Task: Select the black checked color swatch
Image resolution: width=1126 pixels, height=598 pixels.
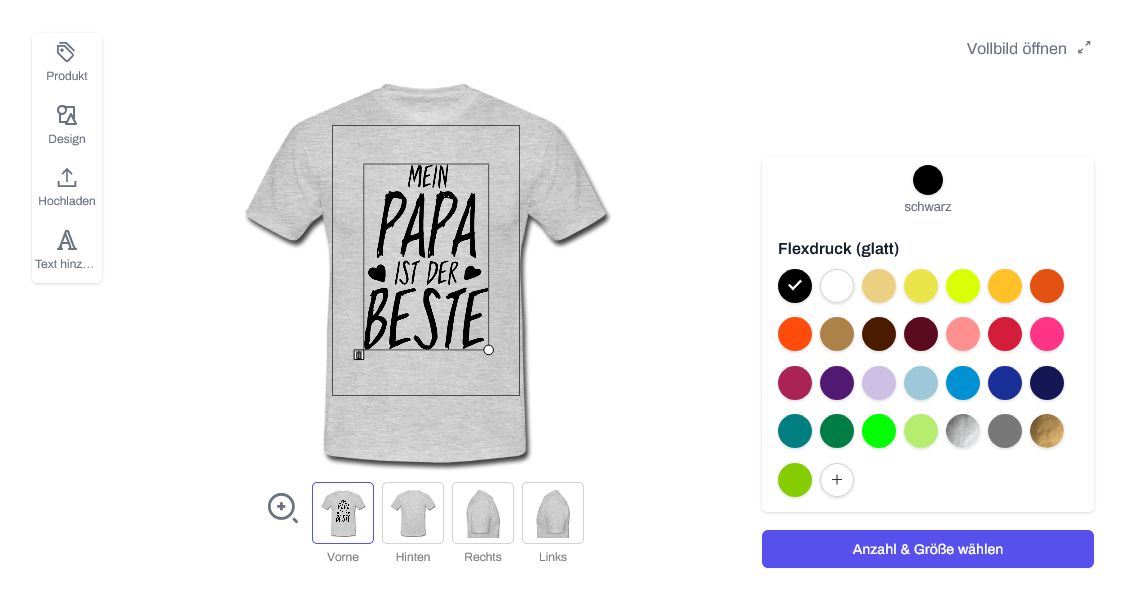Action: (795, 286)
